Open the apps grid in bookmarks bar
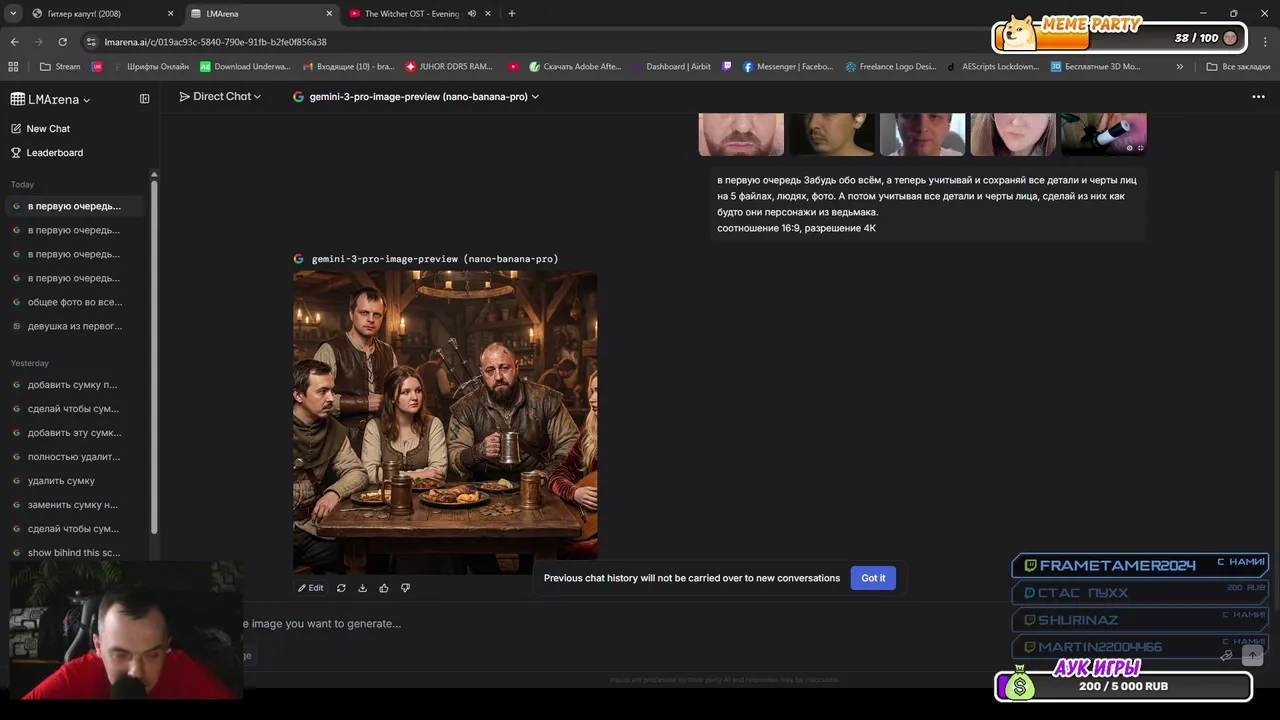Image resolution: width=1280 pixels, height=720 pixels. coord(13,67)
